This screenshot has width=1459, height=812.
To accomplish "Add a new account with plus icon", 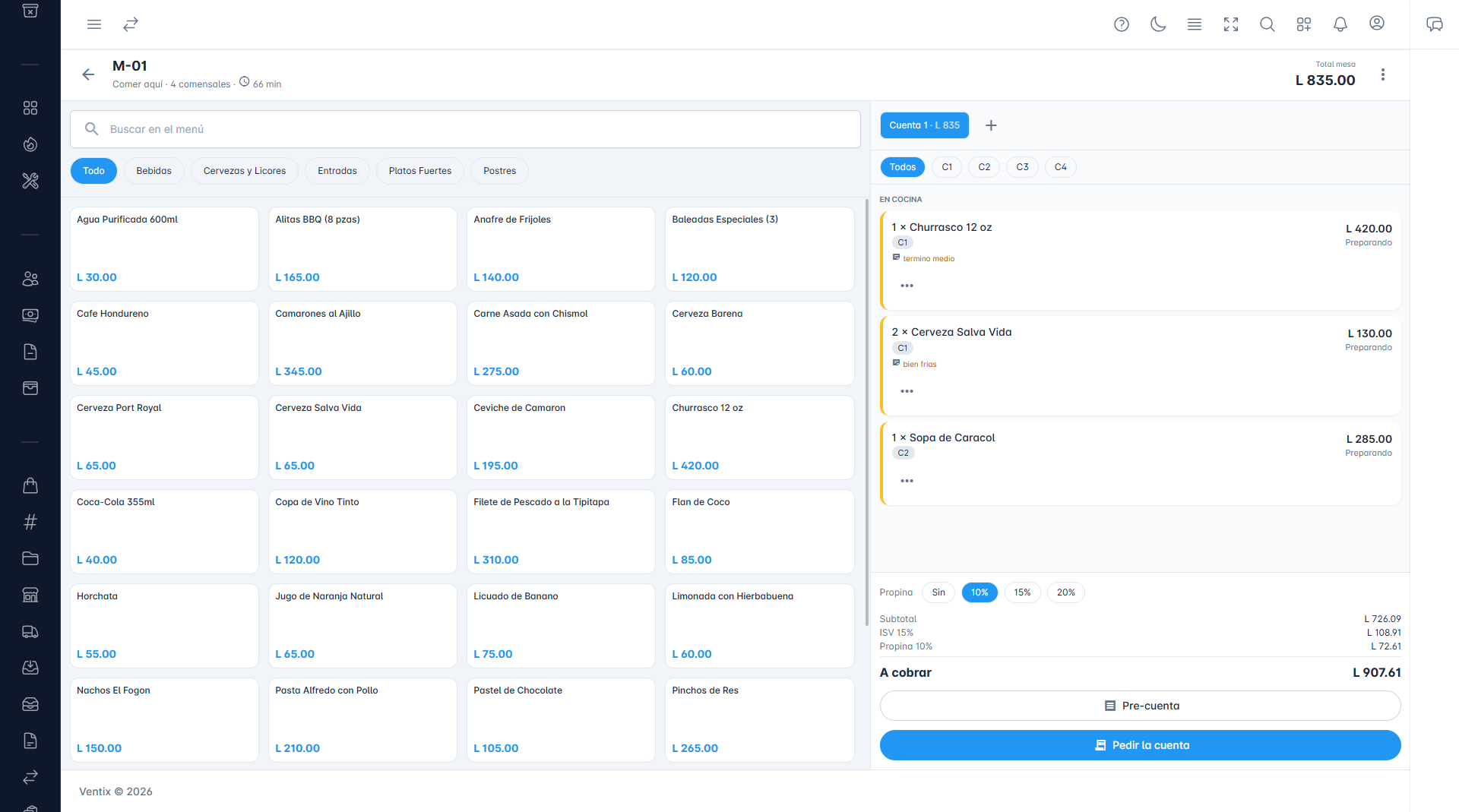I will click(x=991, y=125).
